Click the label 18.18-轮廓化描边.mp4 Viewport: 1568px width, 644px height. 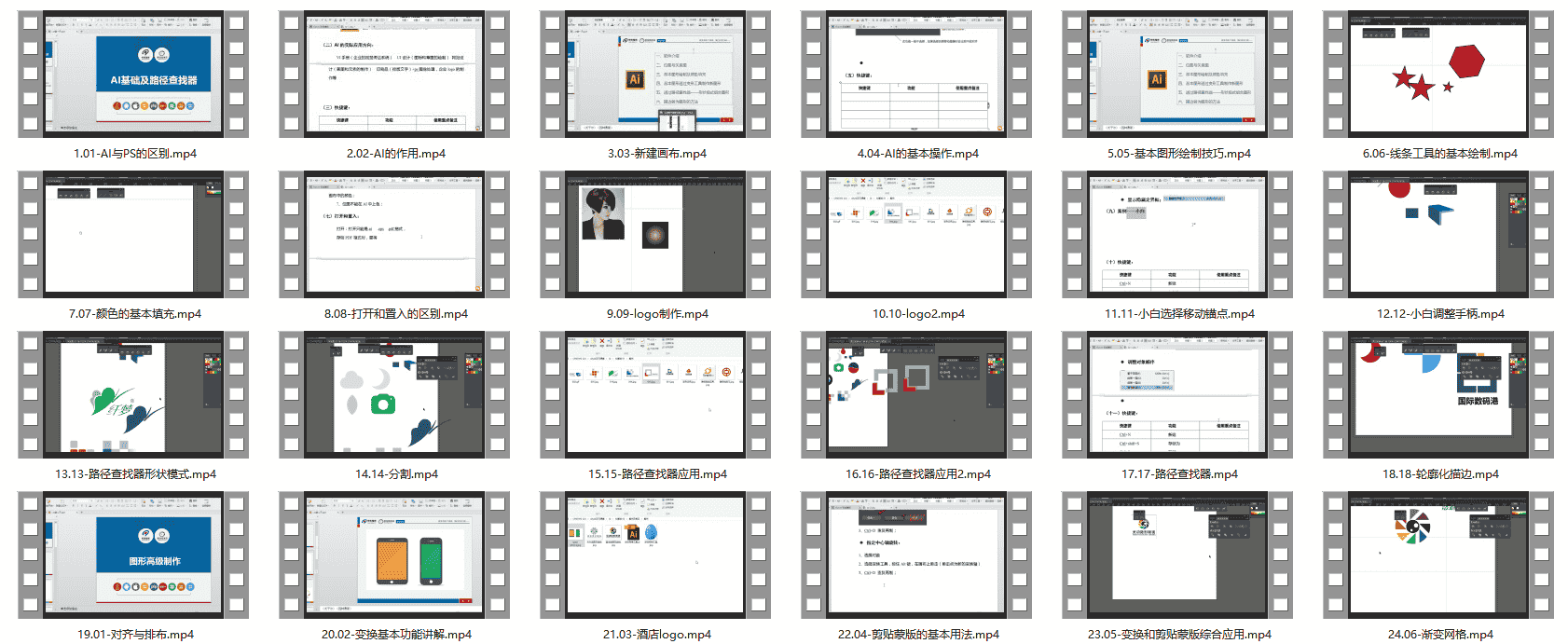[1440, 474]
